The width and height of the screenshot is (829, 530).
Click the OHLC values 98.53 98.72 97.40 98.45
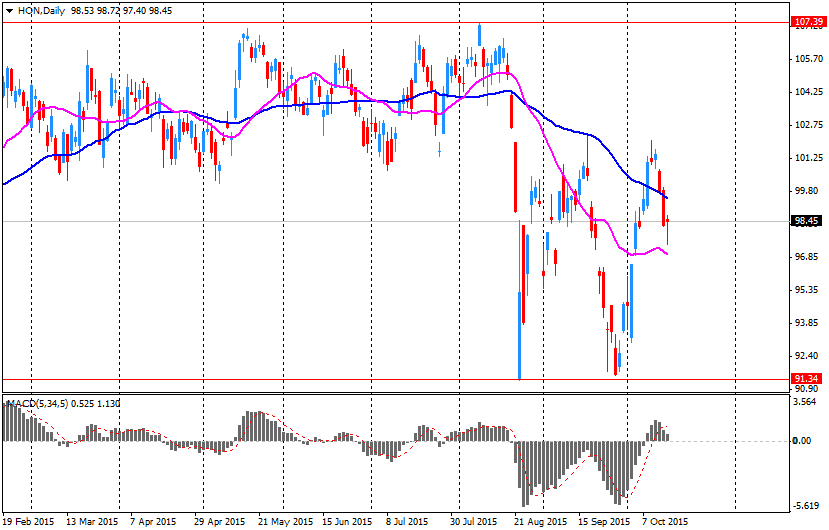click(122, 11)
